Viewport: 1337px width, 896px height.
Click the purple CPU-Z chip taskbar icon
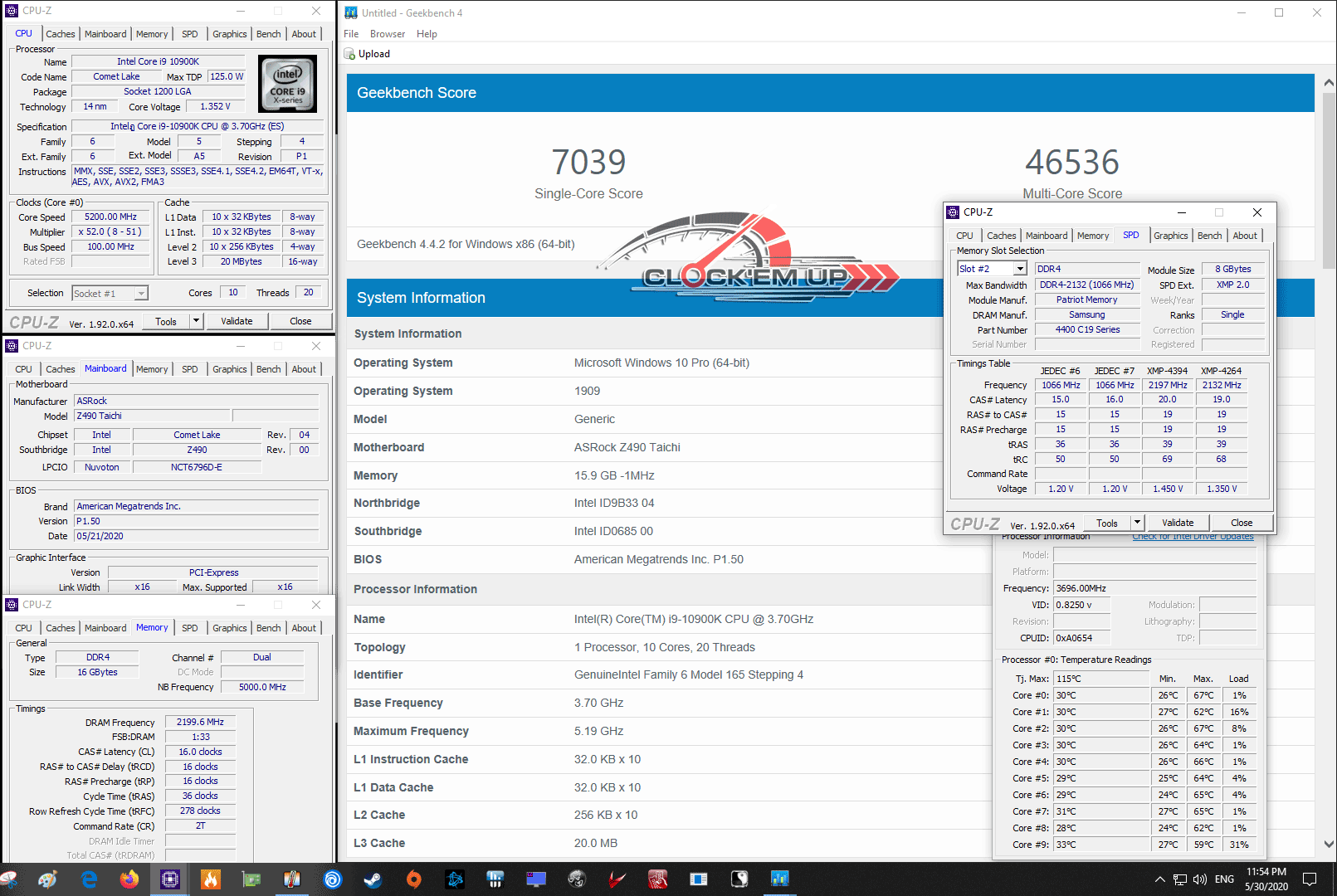pyautogui.click(x=170, y=879)
